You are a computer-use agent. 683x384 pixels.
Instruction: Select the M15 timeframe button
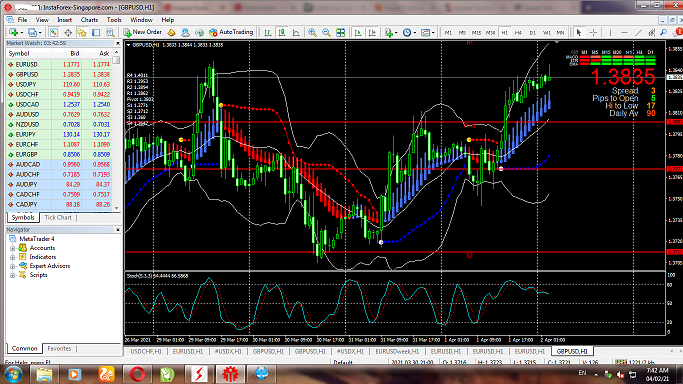pyautogui.click(x=476, y=33)
